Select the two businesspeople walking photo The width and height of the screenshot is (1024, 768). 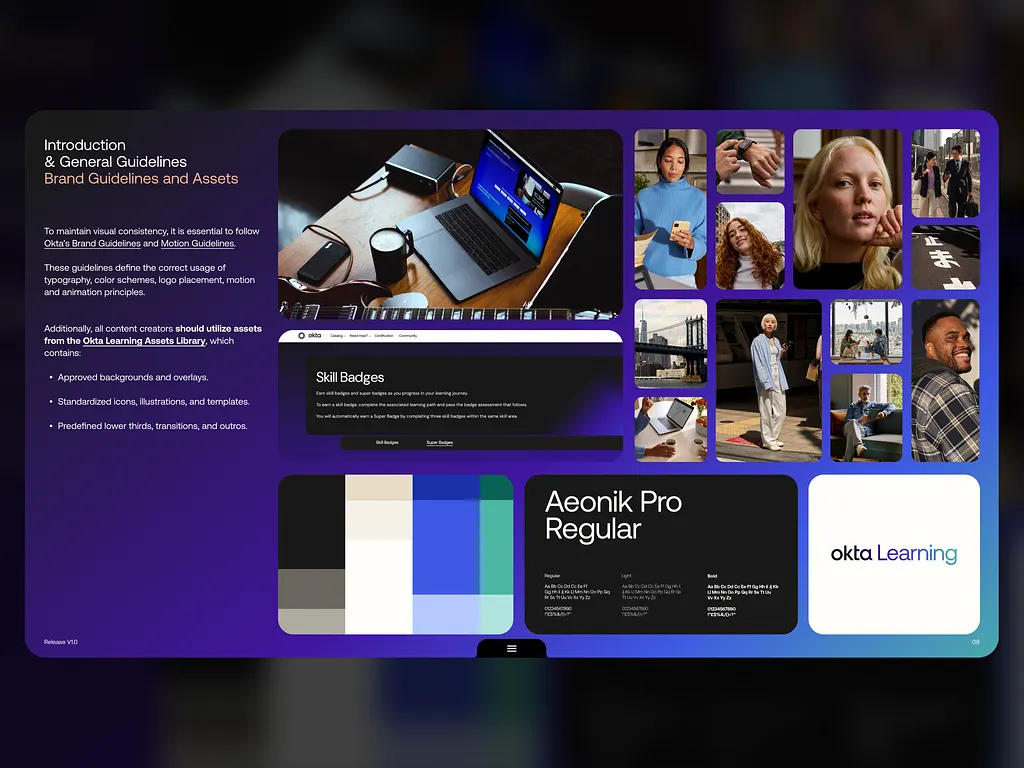point(945,173)
